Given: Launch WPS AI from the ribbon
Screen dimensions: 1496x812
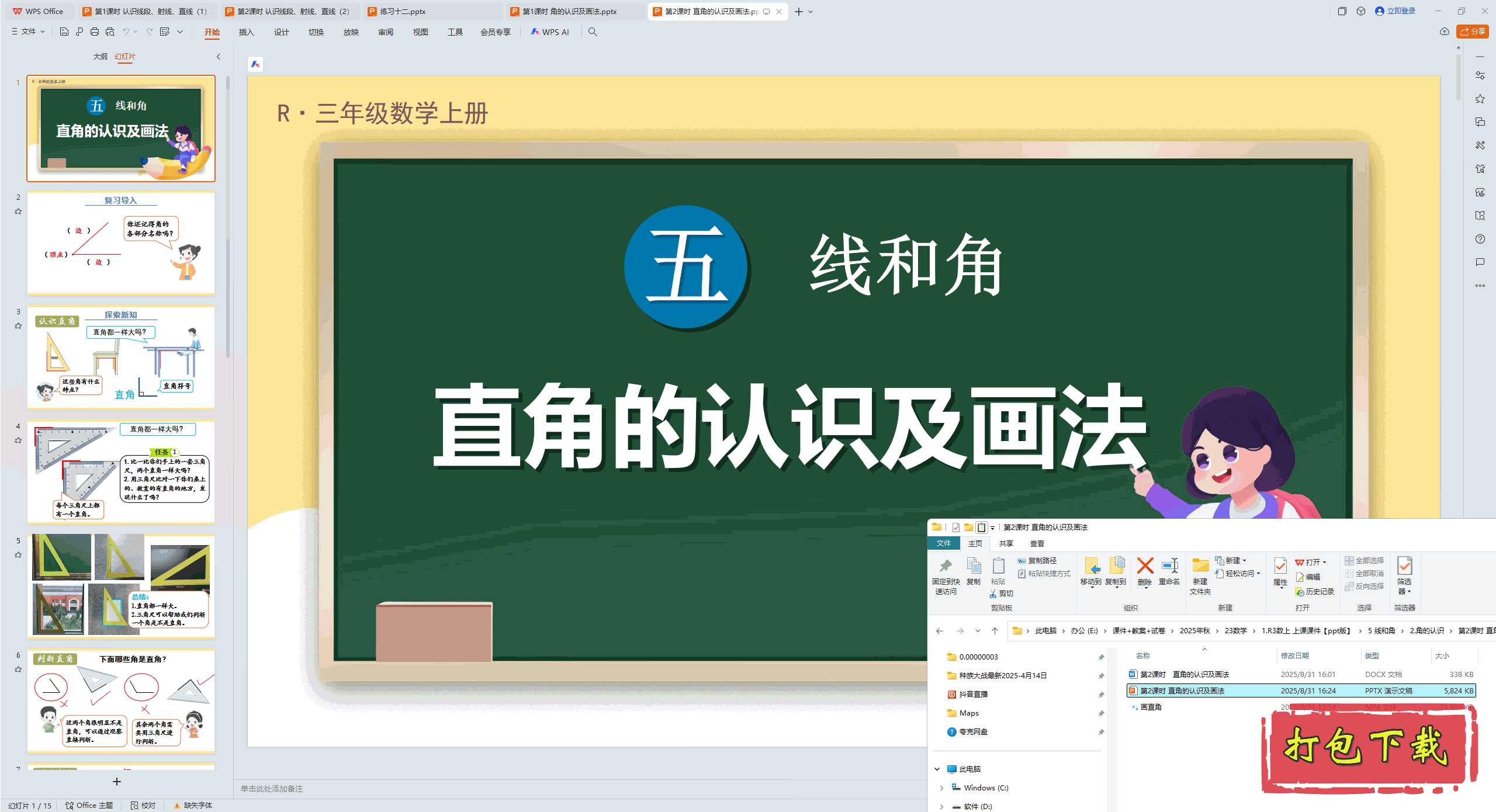Looking at the screenshot, I should (x=550, y=32).
